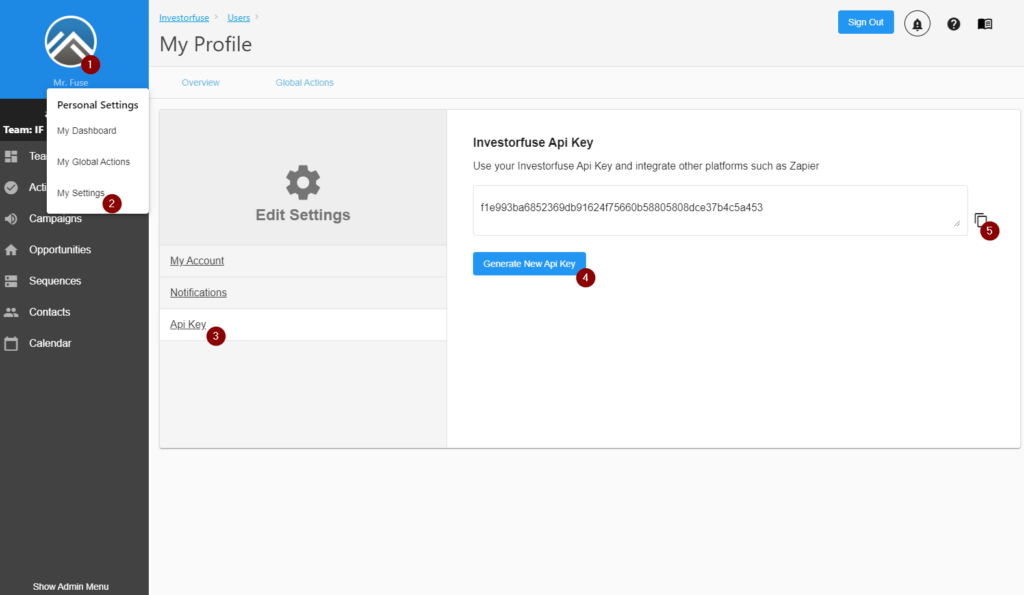The height and width of the screenshot is (595, 1024).
Task: Click the Zapier integration description text
Action: coord(645,166)
